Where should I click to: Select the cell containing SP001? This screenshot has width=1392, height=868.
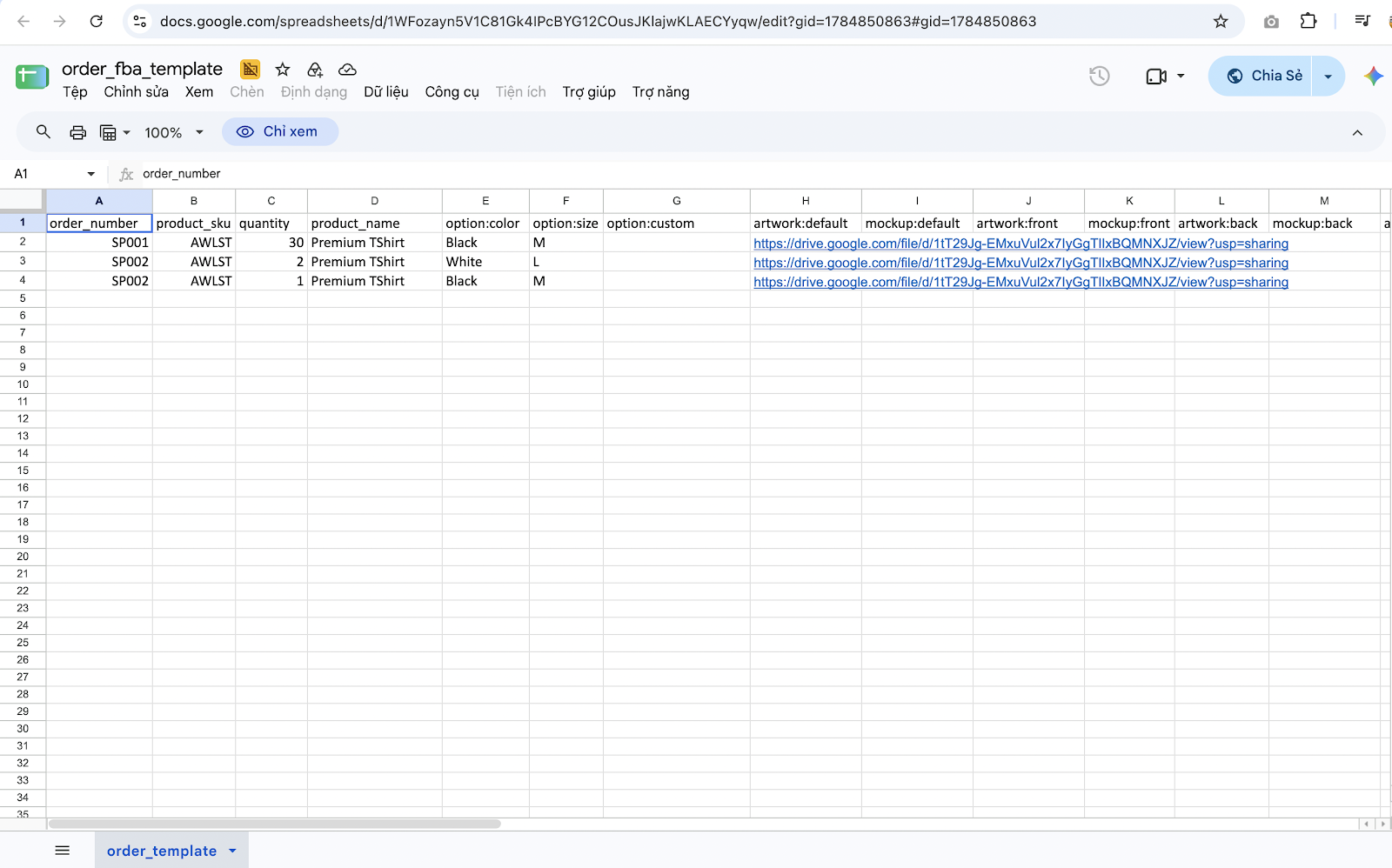[x=99, y=243]
